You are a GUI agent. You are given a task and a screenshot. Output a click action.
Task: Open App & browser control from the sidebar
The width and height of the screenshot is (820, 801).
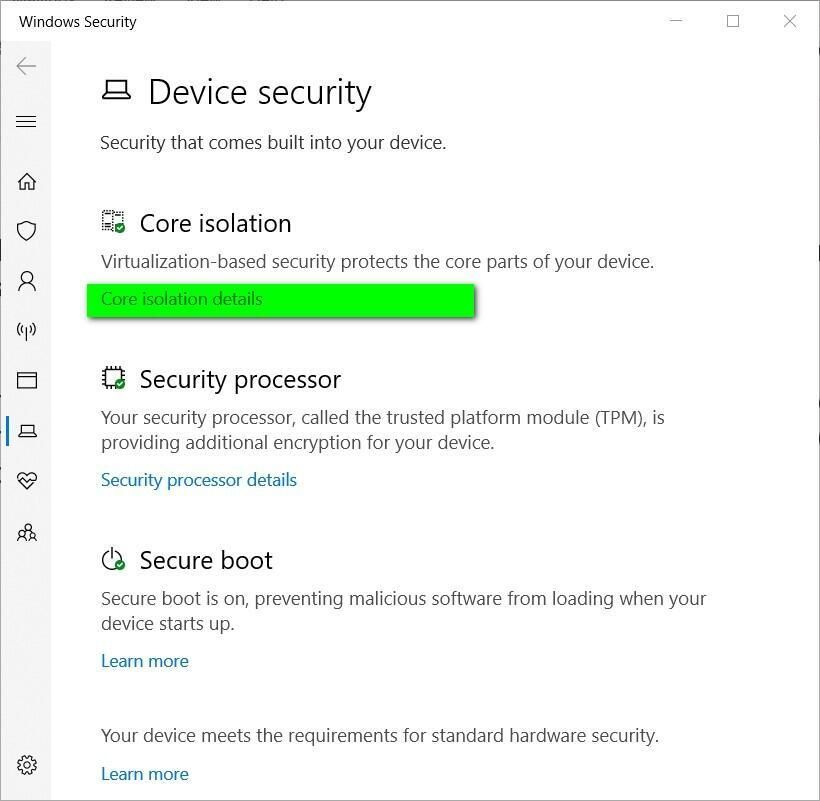26,381
